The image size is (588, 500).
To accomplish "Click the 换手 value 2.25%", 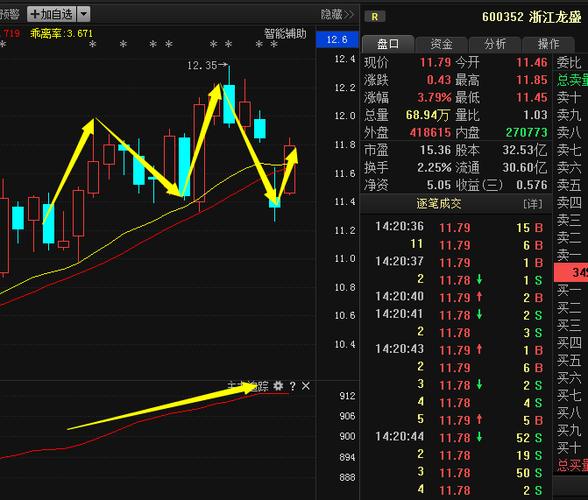I will pos(434,167).
